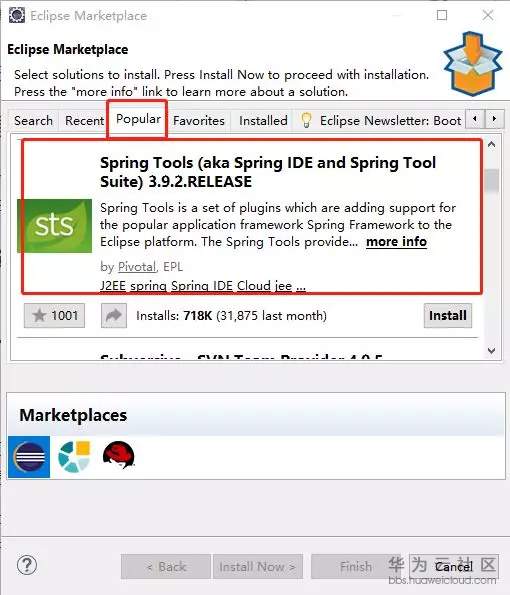Click the STS Spring Tools logo
This screenshot has height=595, width=510.
click(55, 226)
